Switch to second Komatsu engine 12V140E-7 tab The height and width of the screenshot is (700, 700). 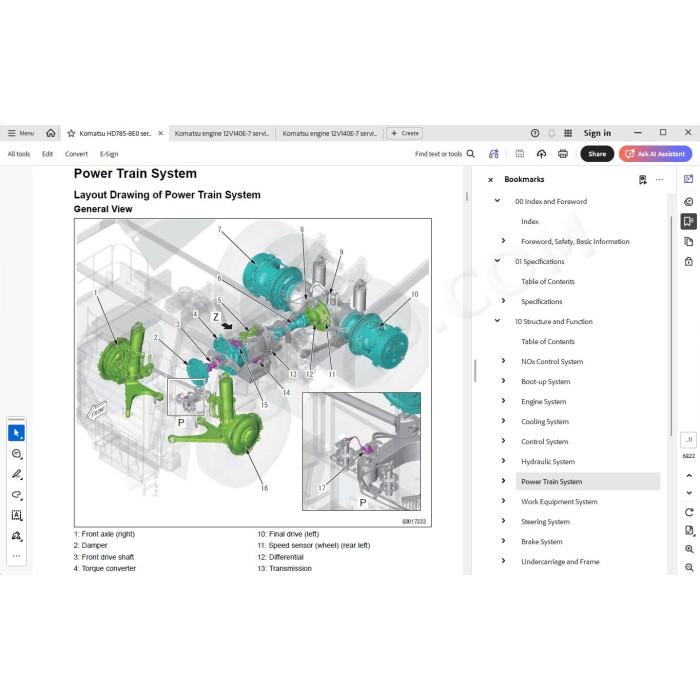click(x=329, y=133)
